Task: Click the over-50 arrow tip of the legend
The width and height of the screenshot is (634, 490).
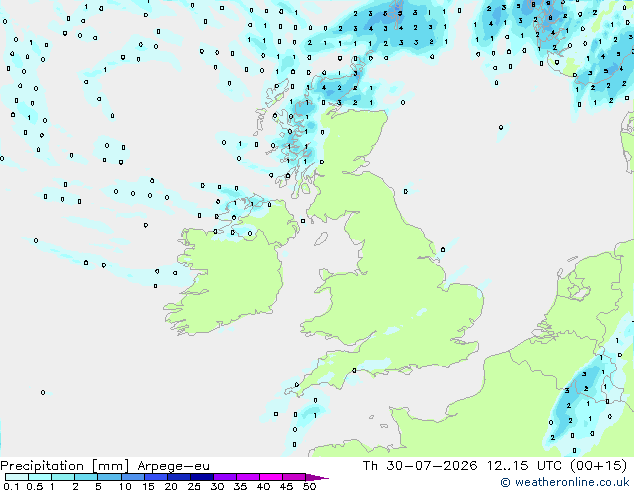Action: pyautogui.click(x=317, y=477)
